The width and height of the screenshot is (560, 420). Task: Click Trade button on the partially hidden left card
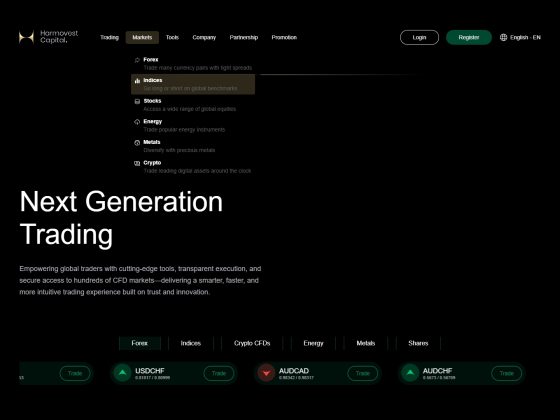click(75, 373)
